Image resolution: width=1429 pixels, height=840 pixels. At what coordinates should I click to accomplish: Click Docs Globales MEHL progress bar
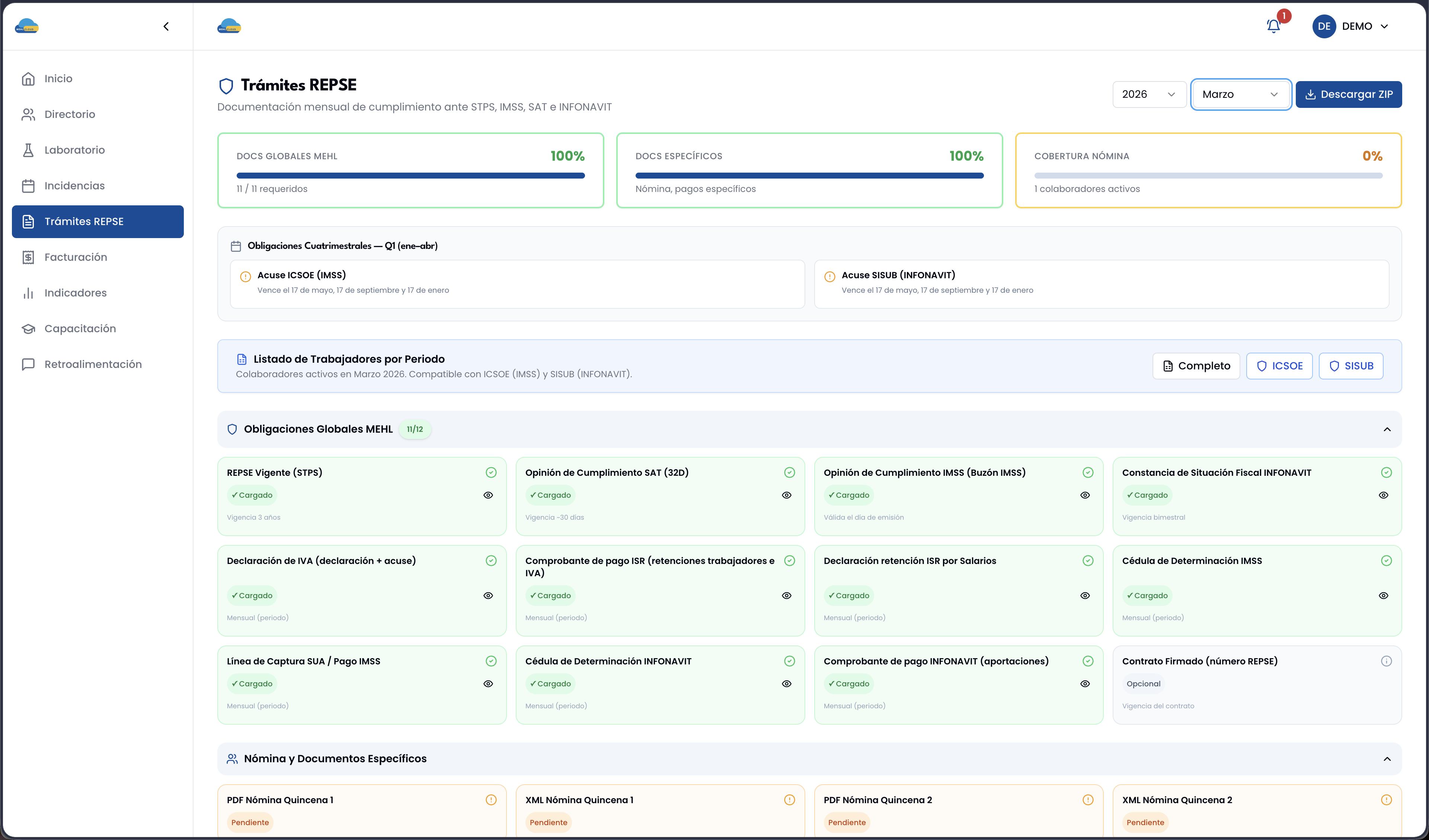coord(410,176)
